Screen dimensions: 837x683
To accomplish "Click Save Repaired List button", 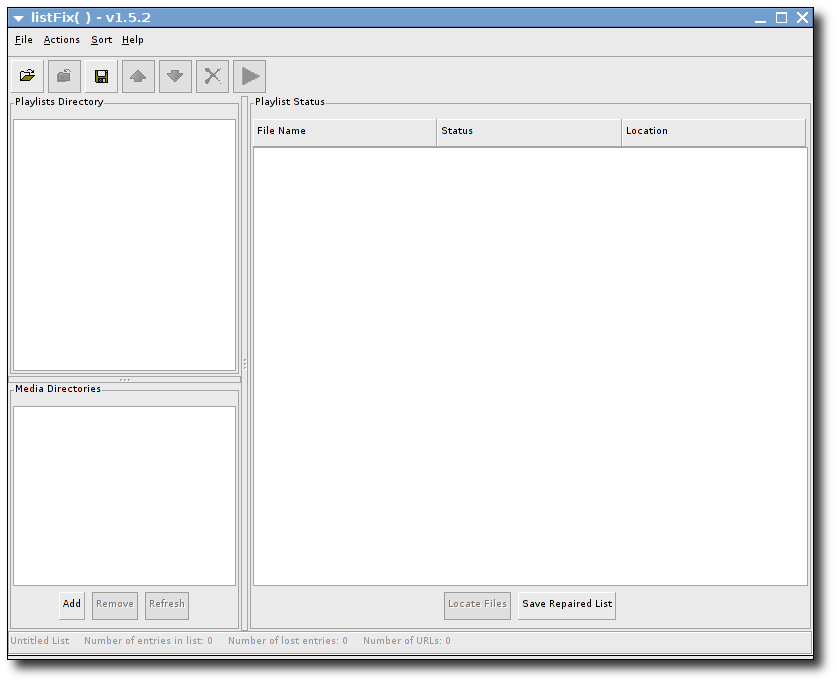I will [567, 605].
